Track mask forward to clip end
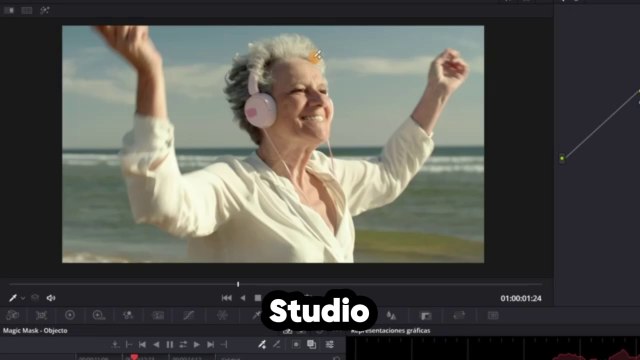This screenshot has height=360, width=640. (211, 345)
